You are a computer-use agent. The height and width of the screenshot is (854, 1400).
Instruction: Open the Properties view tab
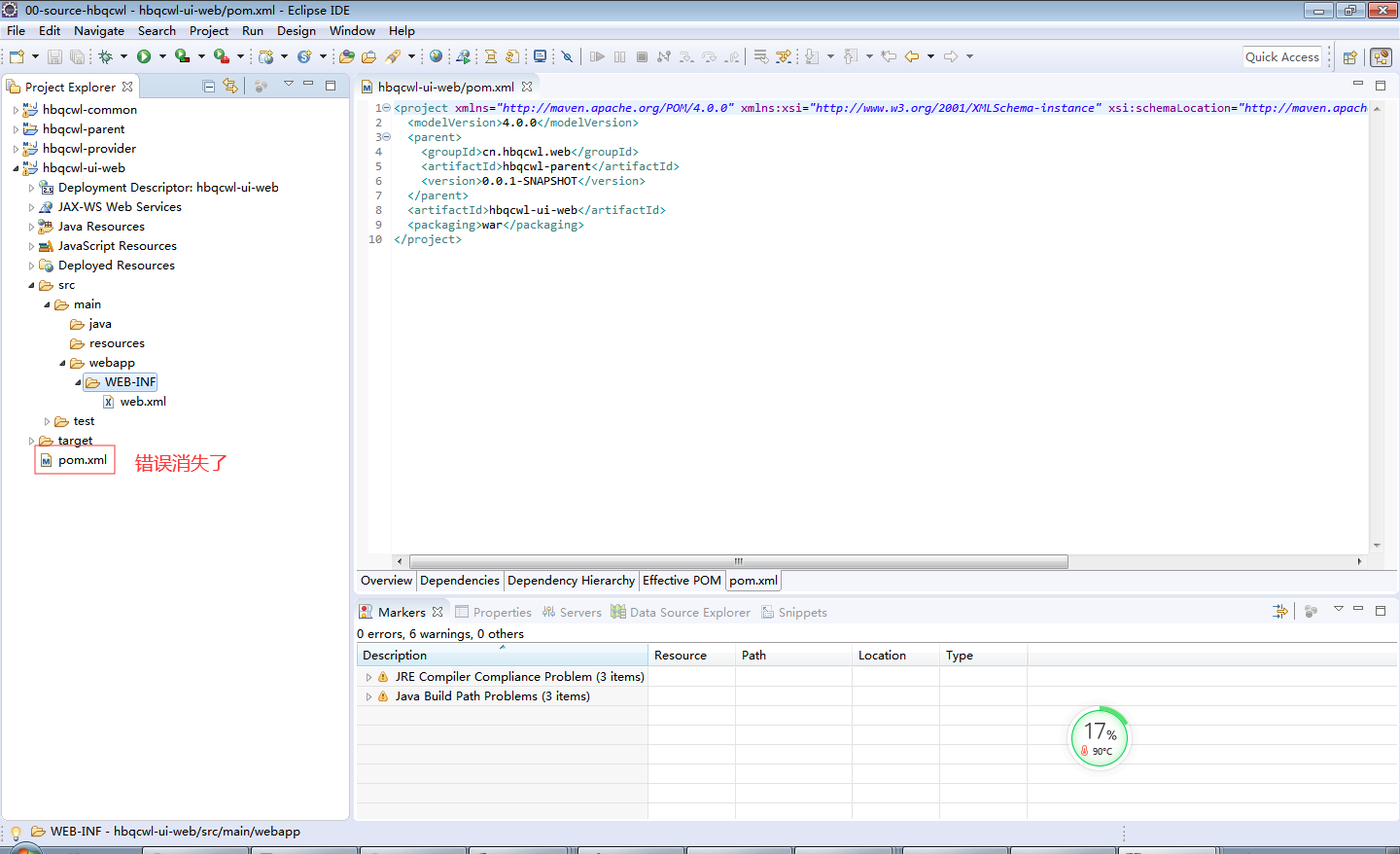click(494, 612)
